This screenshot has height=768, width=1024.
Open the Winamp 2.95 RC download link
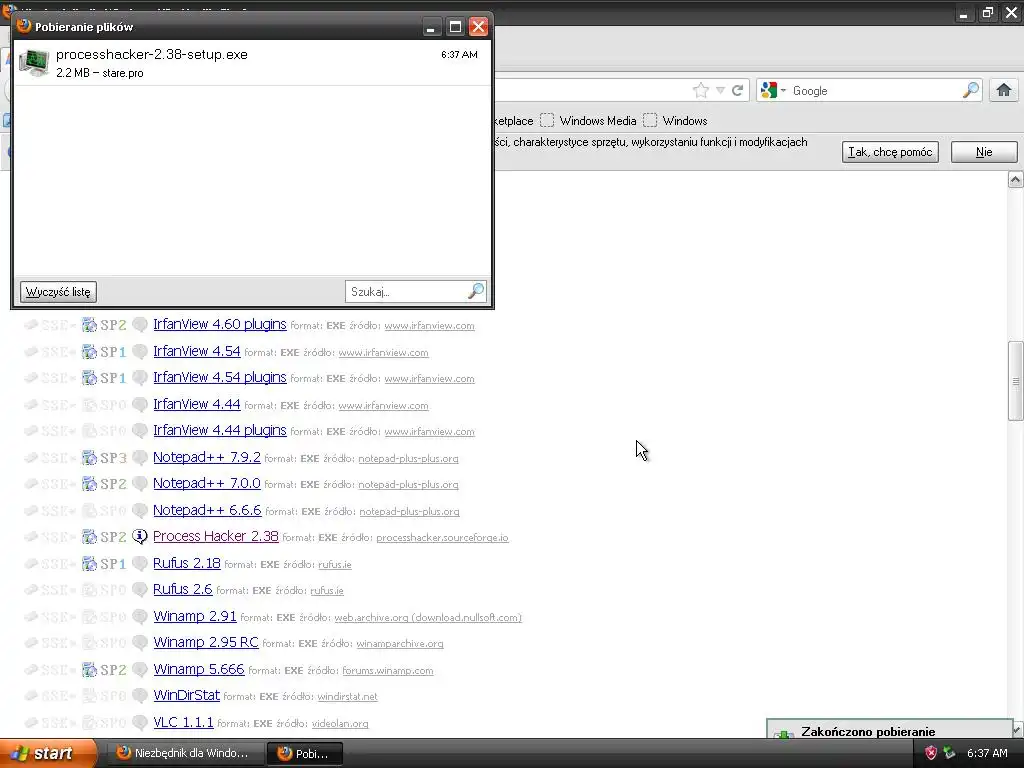(206, 642)
